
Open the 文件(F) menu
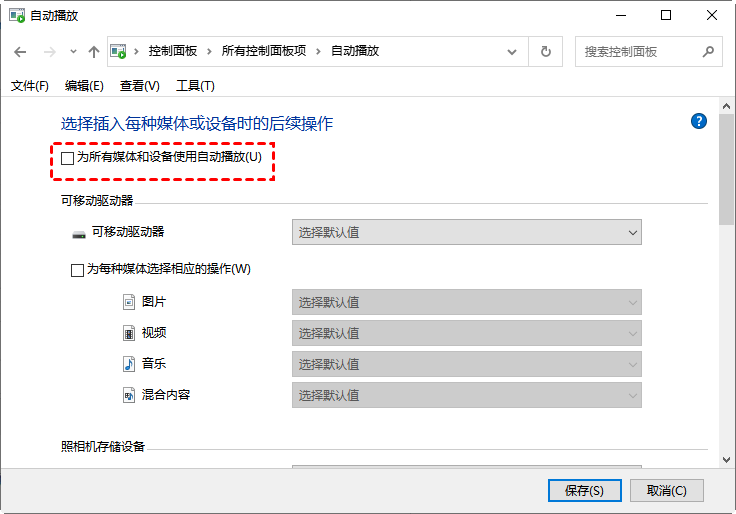tap(30, 86)
